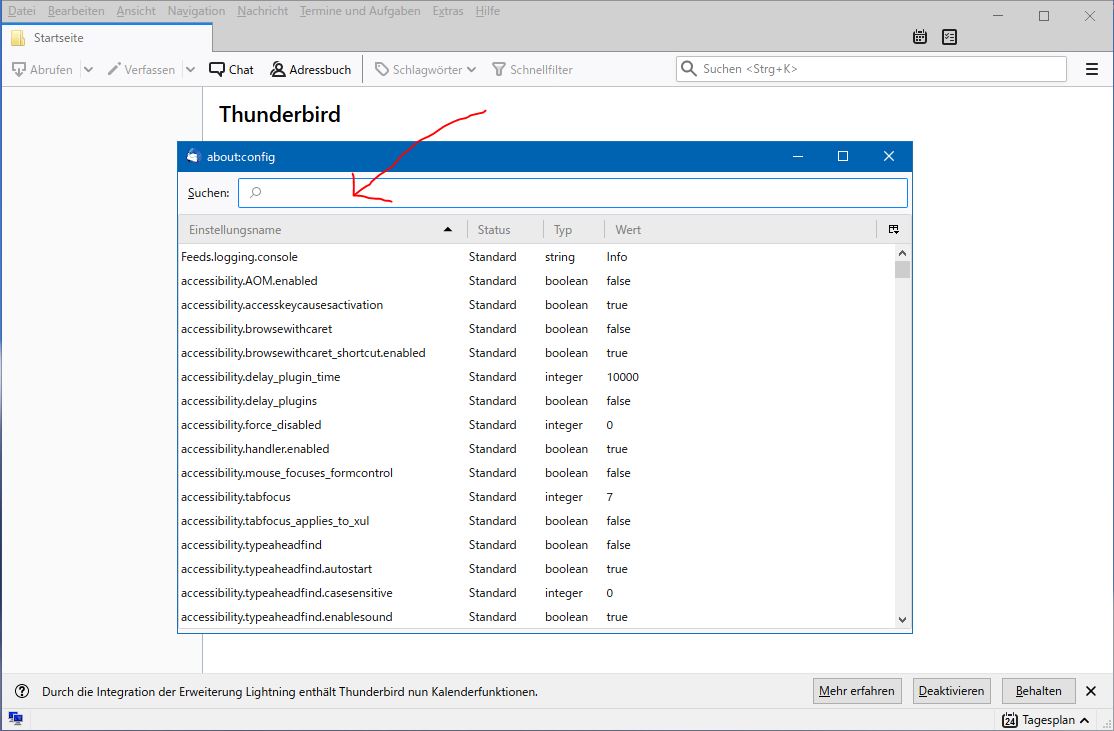1114x731 pixels.
Task: Expand the Abrufen dropdown arrow
Action: (x=88, y=69)
